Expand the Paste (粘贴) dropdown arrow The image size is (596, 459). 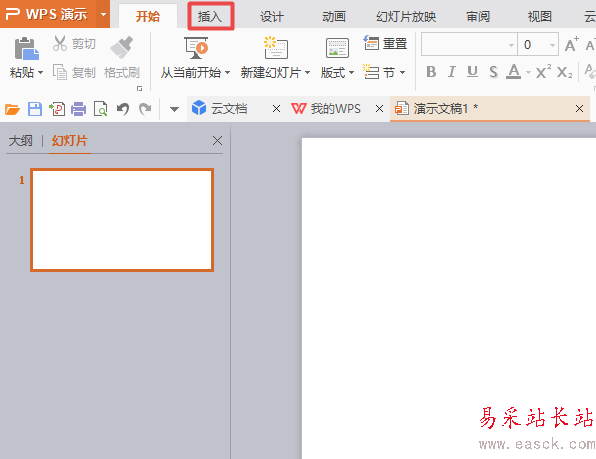point(41,72)
